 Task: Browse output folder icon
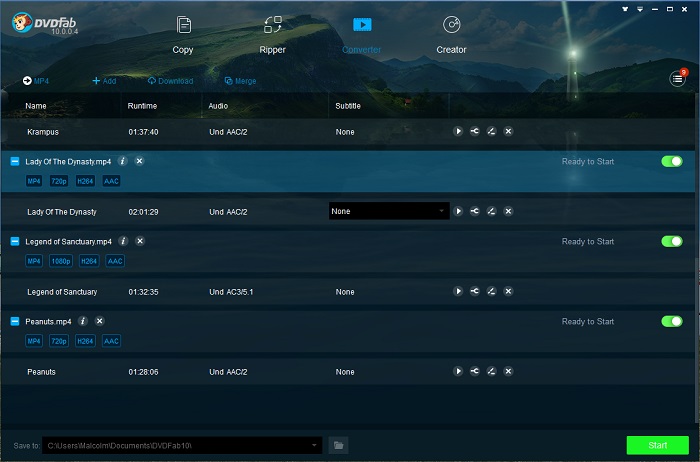pyautogui.click(x=338, y=445)
